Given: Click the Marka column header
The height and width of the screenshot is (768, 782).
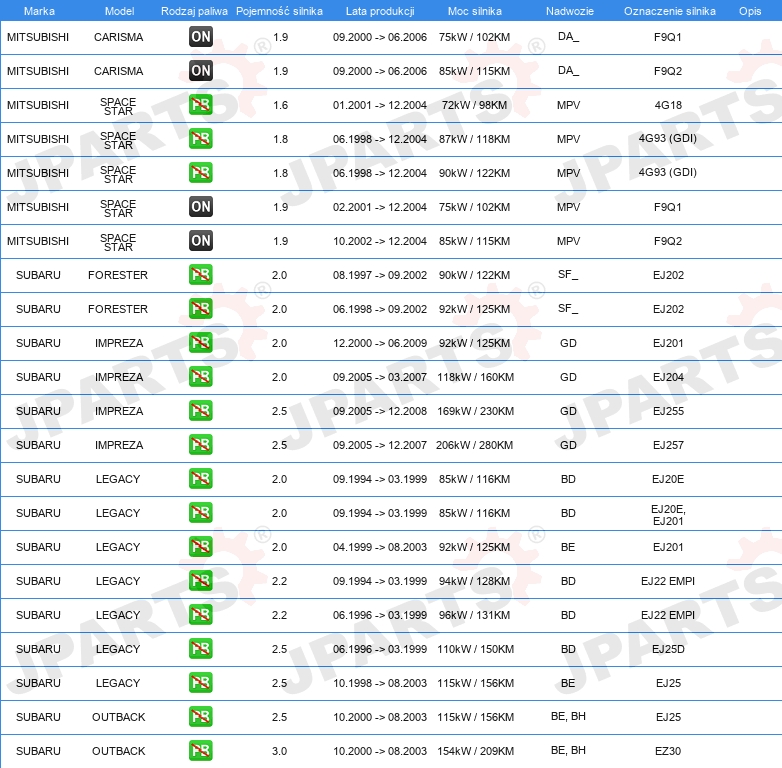Looking at the screenshot, I should pyautogui.click(x=39, y=11).
